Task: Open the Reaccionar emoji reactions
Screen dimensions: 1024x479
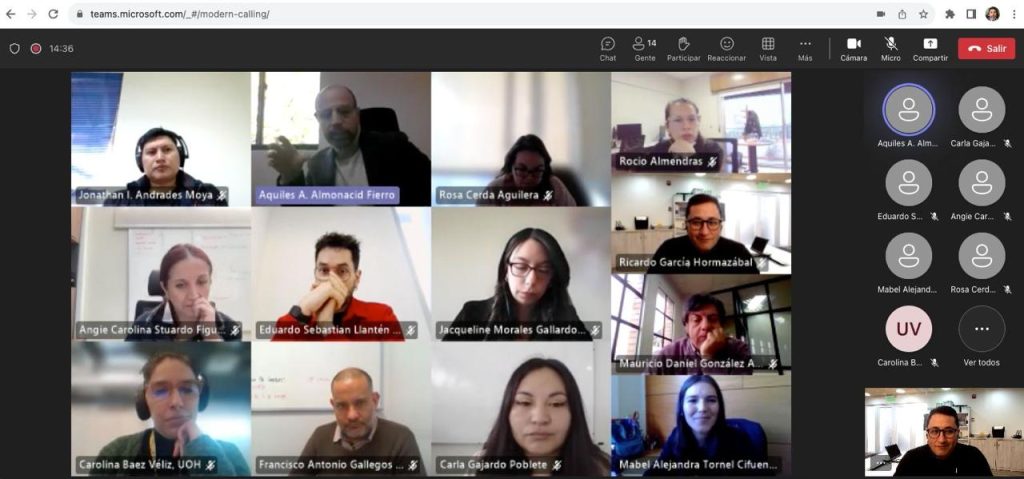Action: tap(726, 49)
